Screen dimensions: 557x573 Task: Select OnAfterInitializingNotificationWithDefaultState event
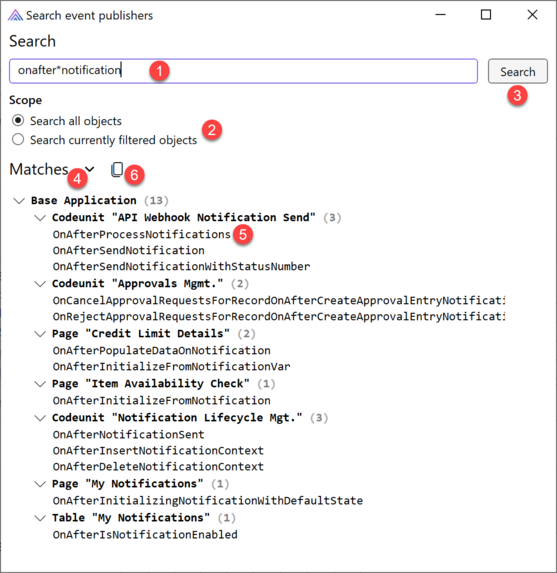point(208,501)
